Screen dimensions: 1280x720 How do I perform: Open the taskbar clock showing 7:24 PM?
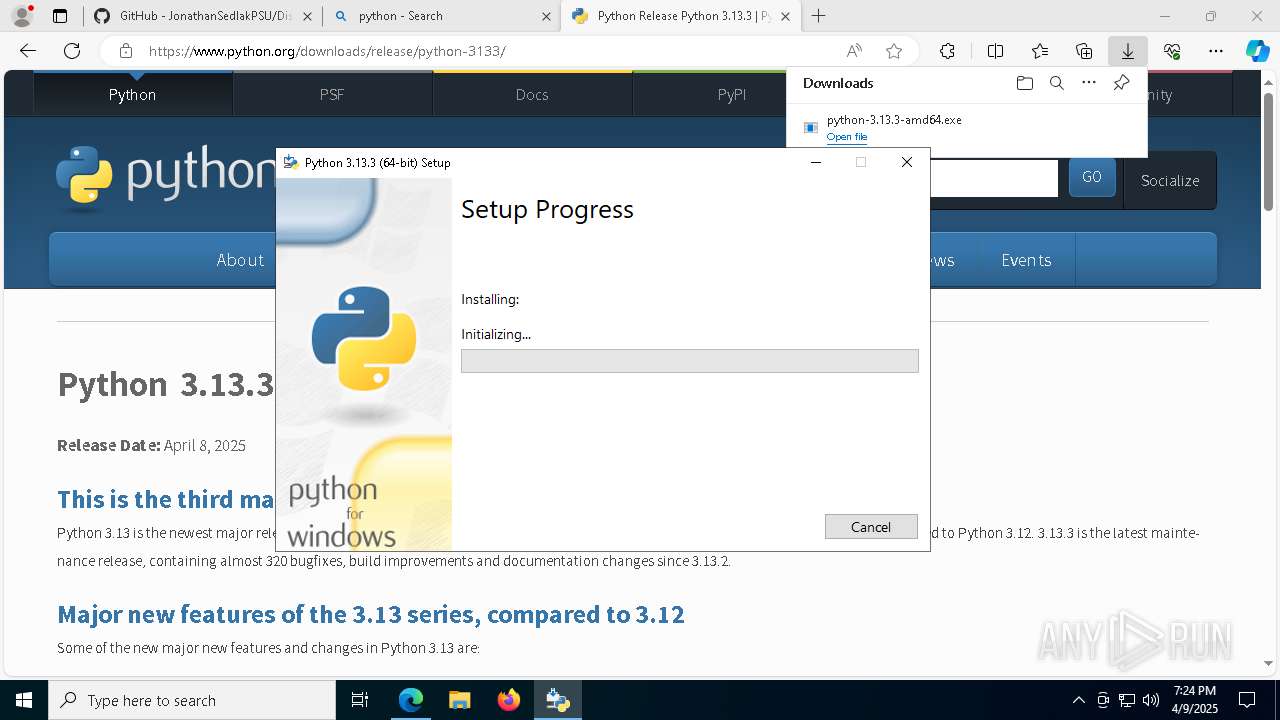(1195, 700)
